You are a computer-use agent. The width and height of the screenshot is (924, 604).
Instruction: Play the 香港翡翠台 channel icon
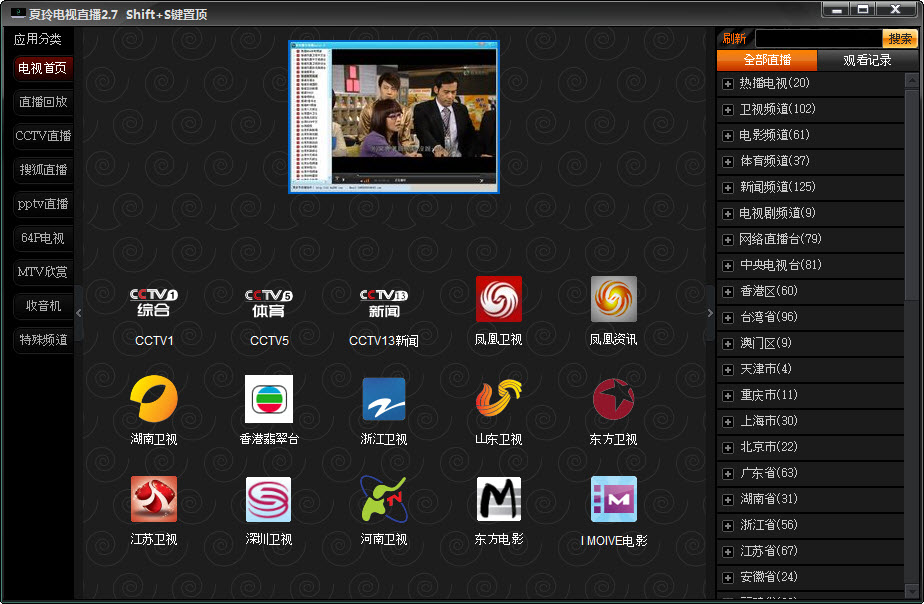(269, 399)
